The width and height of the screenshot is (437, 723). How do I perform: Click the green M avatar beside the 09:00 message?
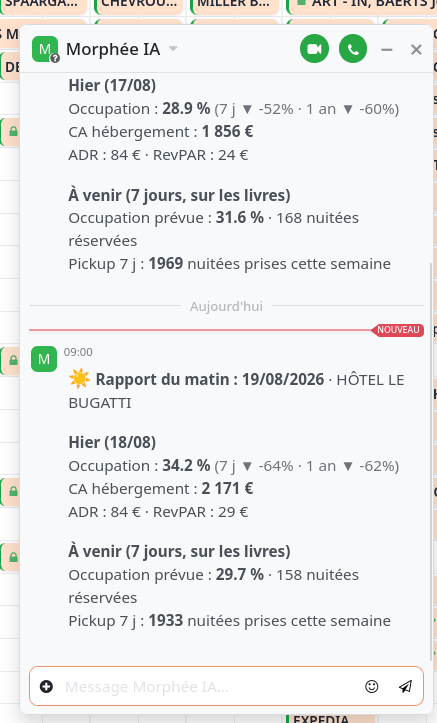[x=44, y=359]
